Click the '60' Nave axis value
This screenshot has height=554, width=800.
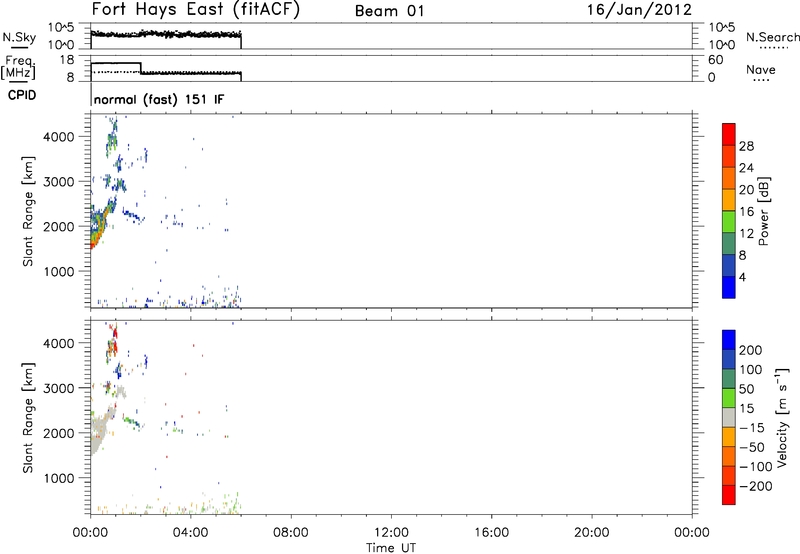coord(716,60)
